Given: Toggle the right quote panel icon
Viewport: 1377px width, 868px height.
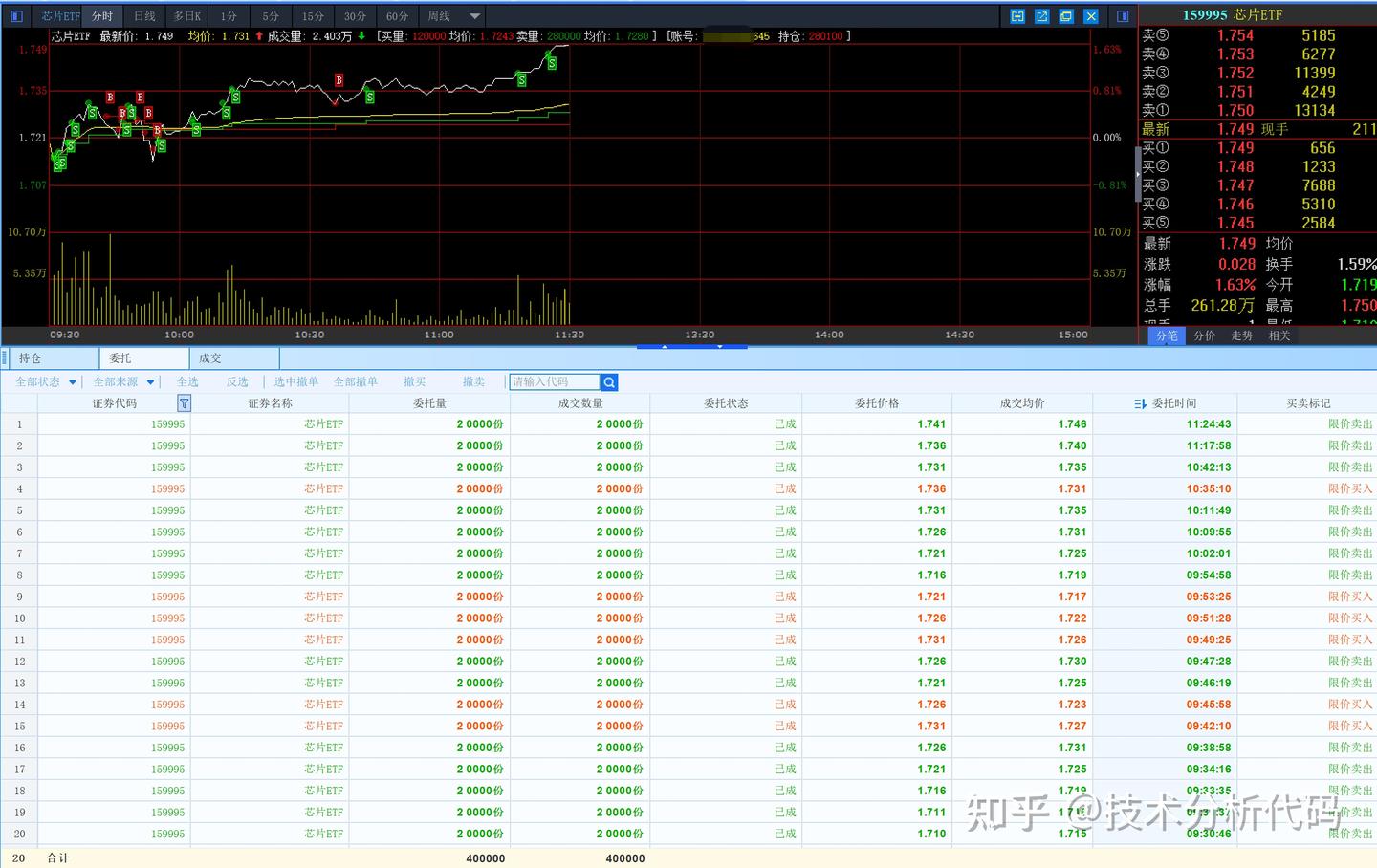Looking at the screenshot, I should [x=1123, y=16].
